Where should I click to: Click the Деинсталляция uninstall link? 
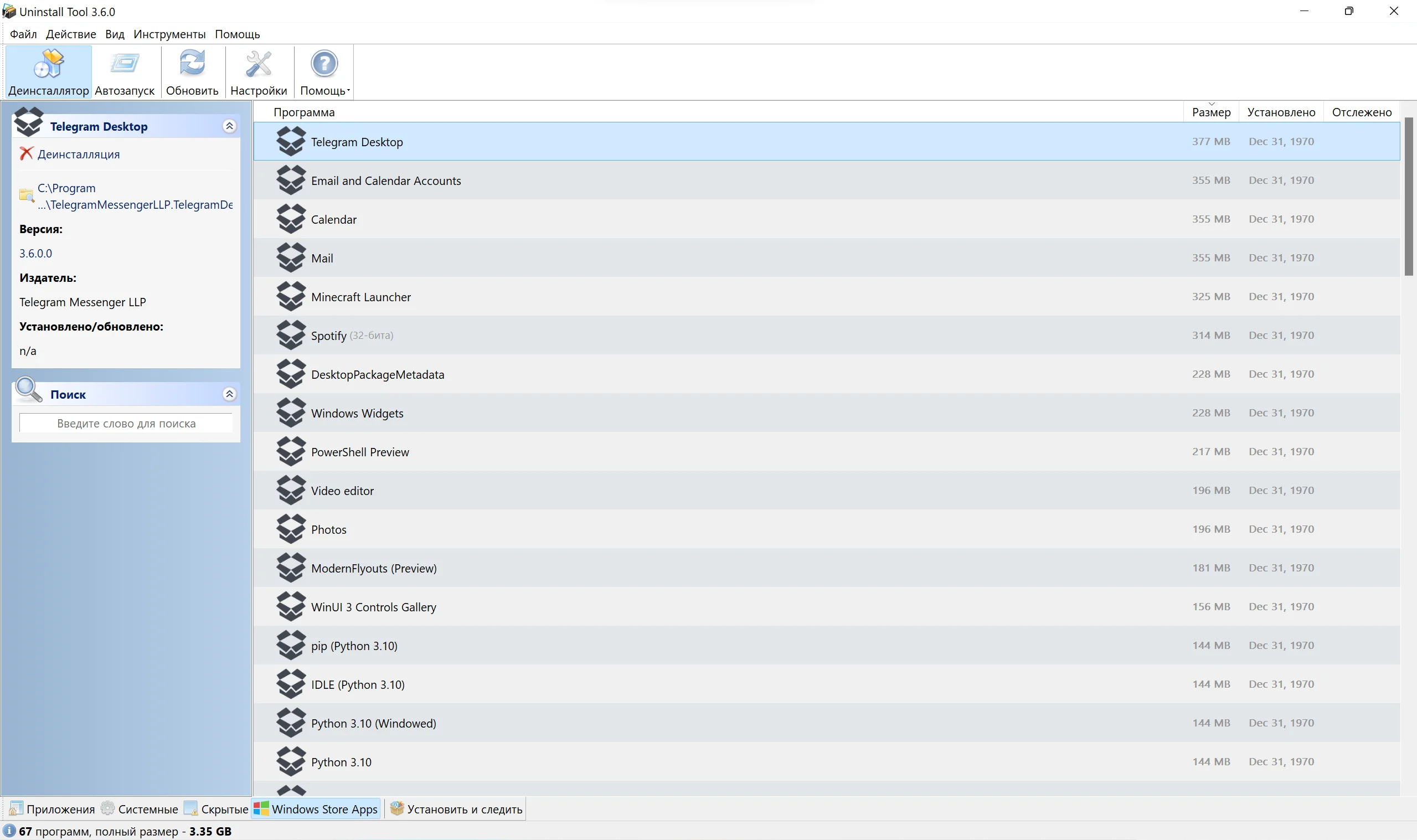[79, 154]
